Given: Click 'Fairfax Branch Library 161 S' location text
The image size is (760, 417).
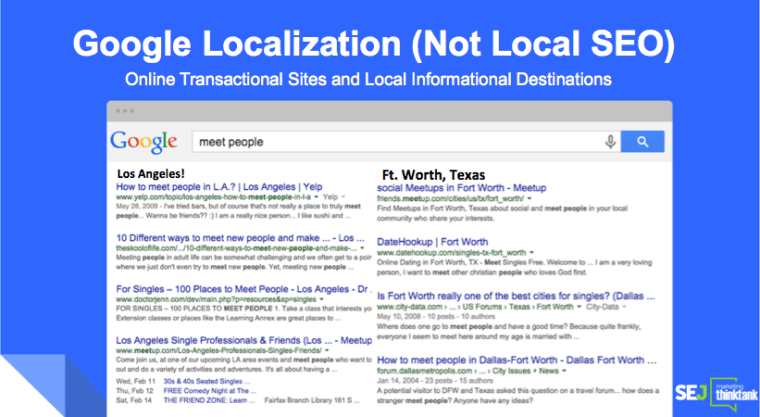Looking at the screenshot, I should click(312, 401).
